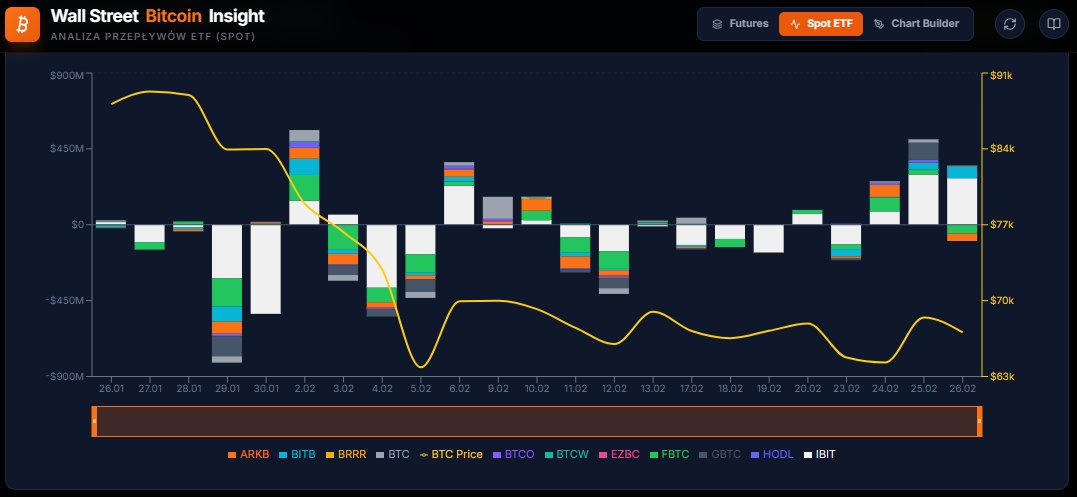The height and width of the screenshot is (497, 1077).
Task: Click right handle of zoom range slider
Action: pyautogui.click(x=979, y=421)
